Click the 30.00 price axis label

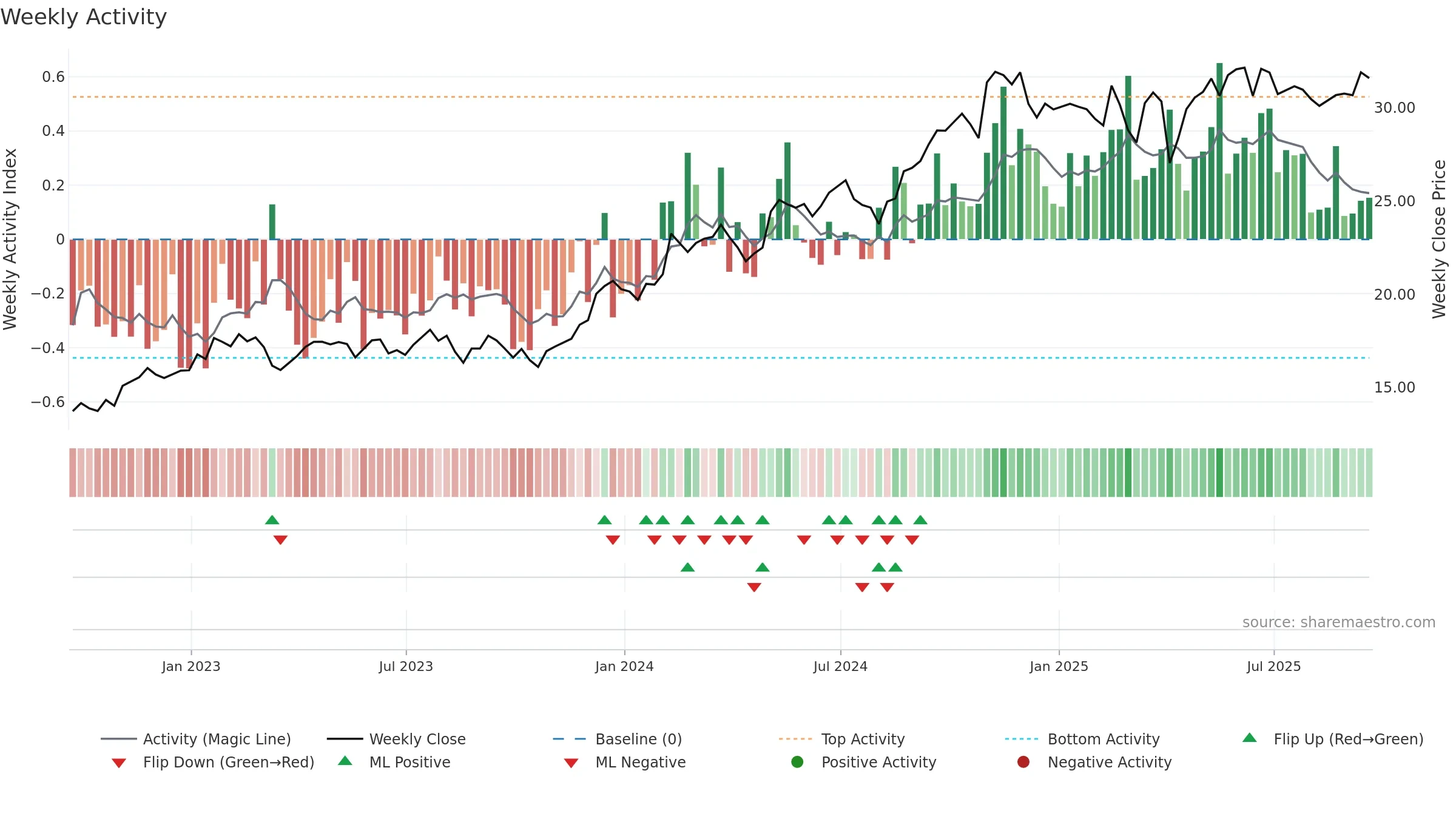[1395, 107]
